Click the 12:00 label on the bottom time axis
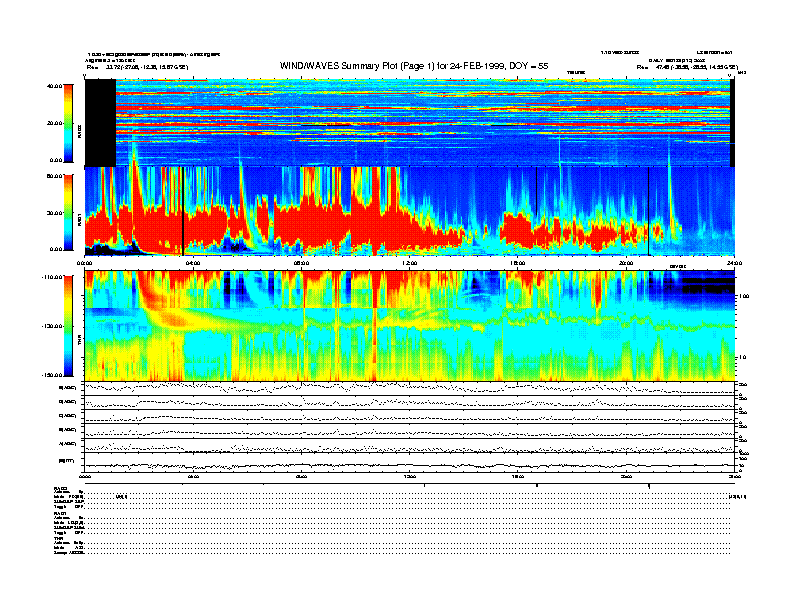The image size is (792, 612). (x=410, y=477)
